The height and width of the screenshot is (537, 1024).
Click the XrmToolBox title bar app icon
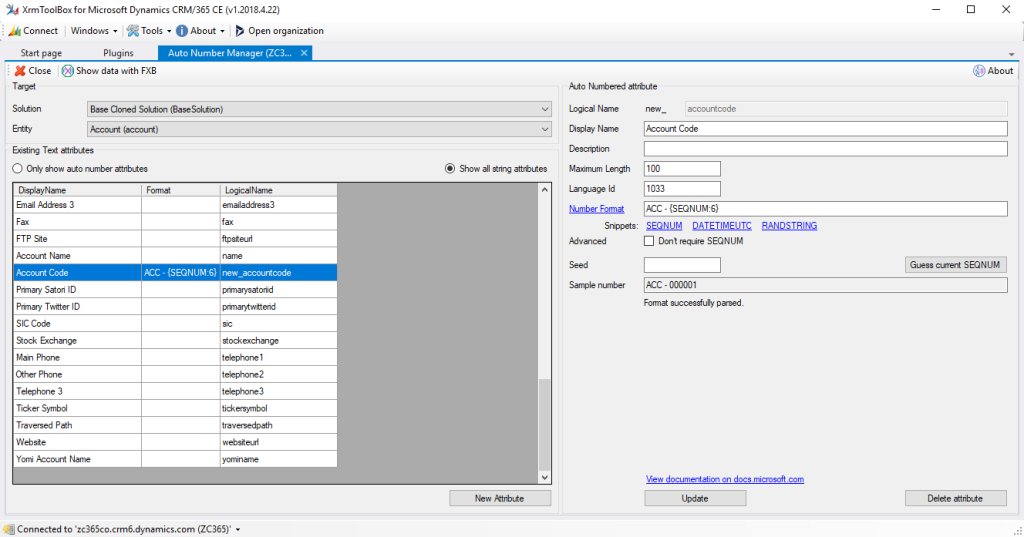(12, 10)
